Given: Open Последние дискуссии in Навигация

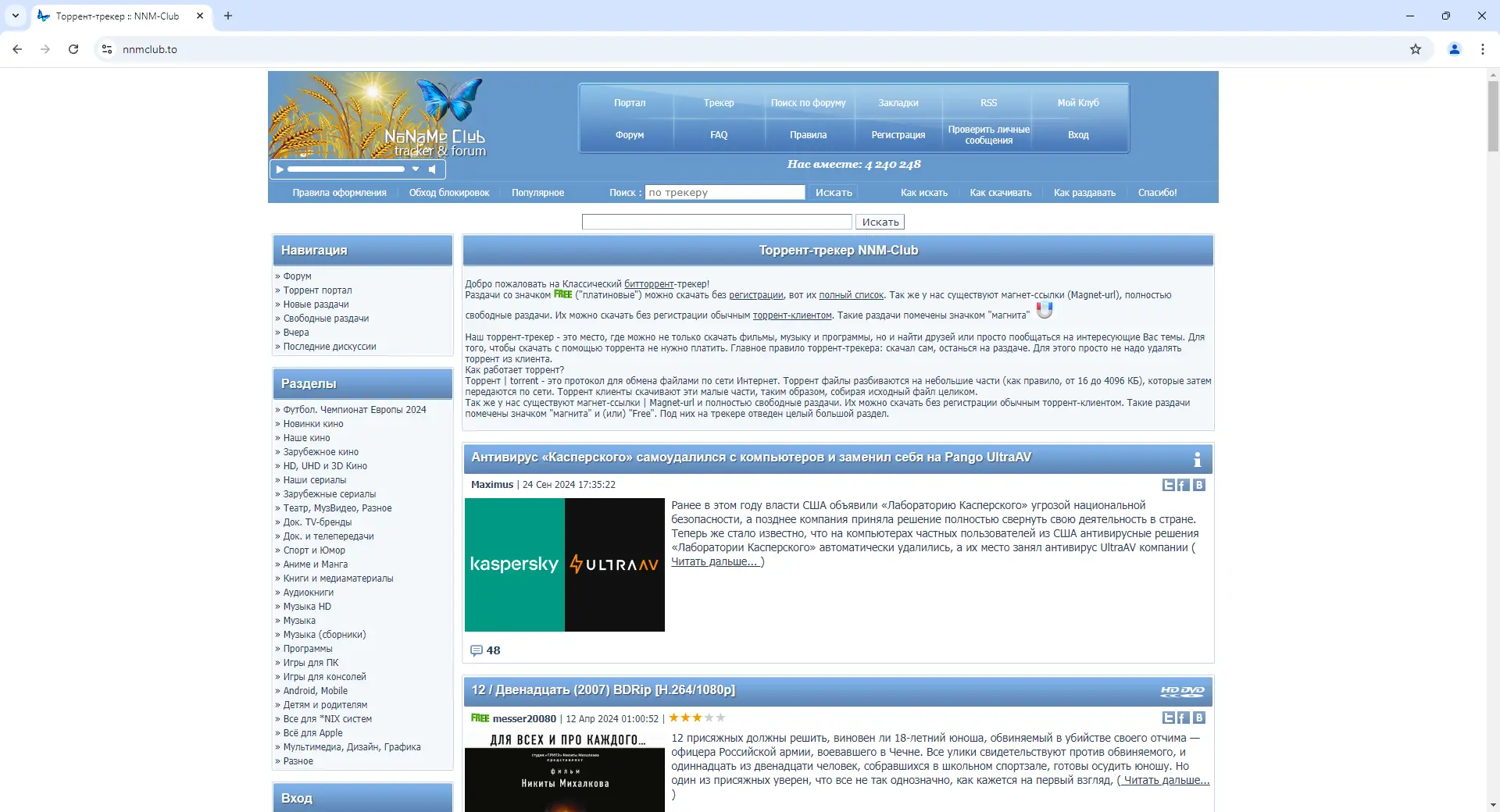Looking at the screenshot, I should 330,347.
